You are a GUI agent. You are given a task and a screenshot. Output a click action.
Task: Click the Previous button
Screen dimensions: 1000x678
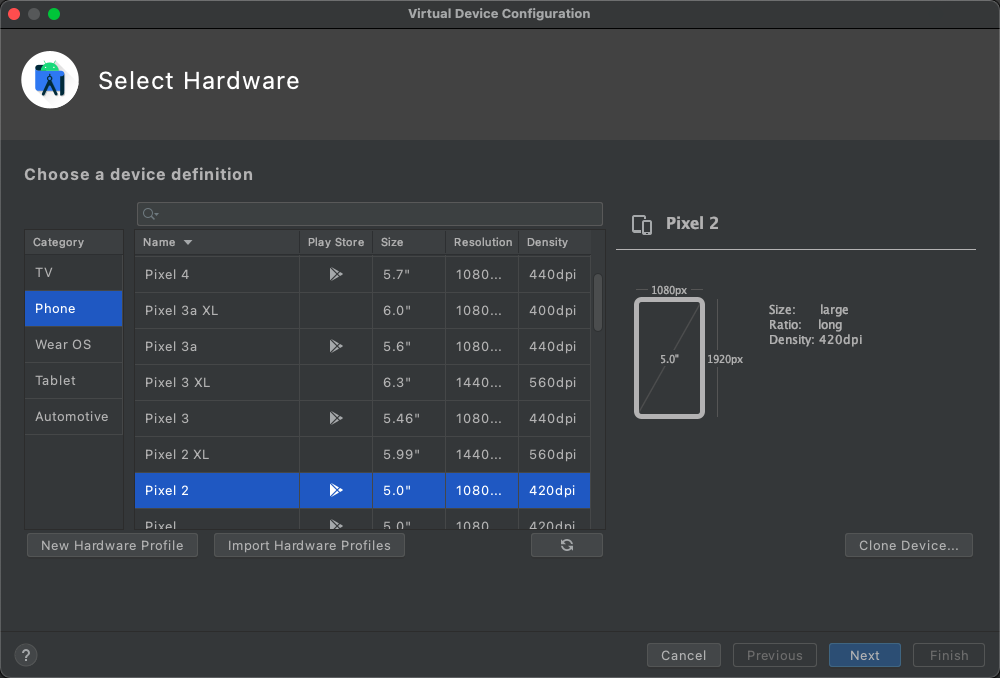[x=775, y=655]
